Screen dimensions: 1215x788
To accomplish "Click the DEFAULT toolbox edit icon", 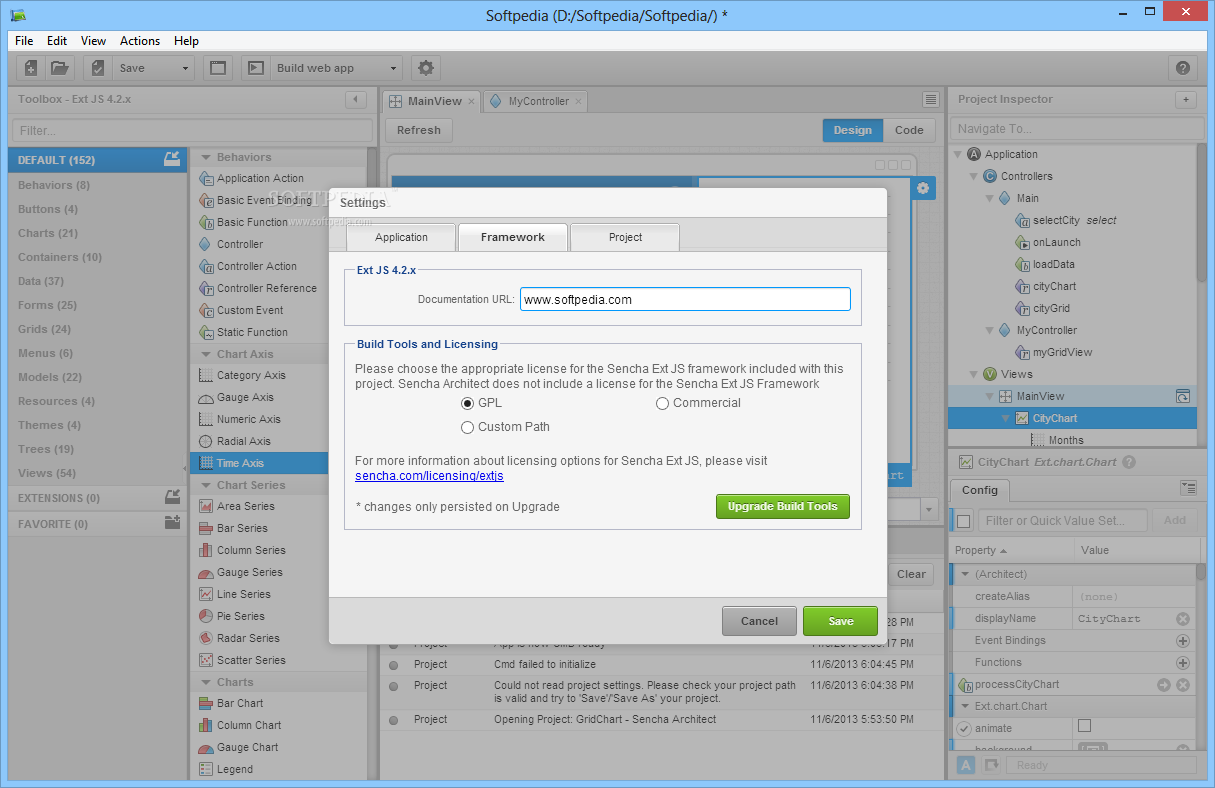I will tap(172, 160).
